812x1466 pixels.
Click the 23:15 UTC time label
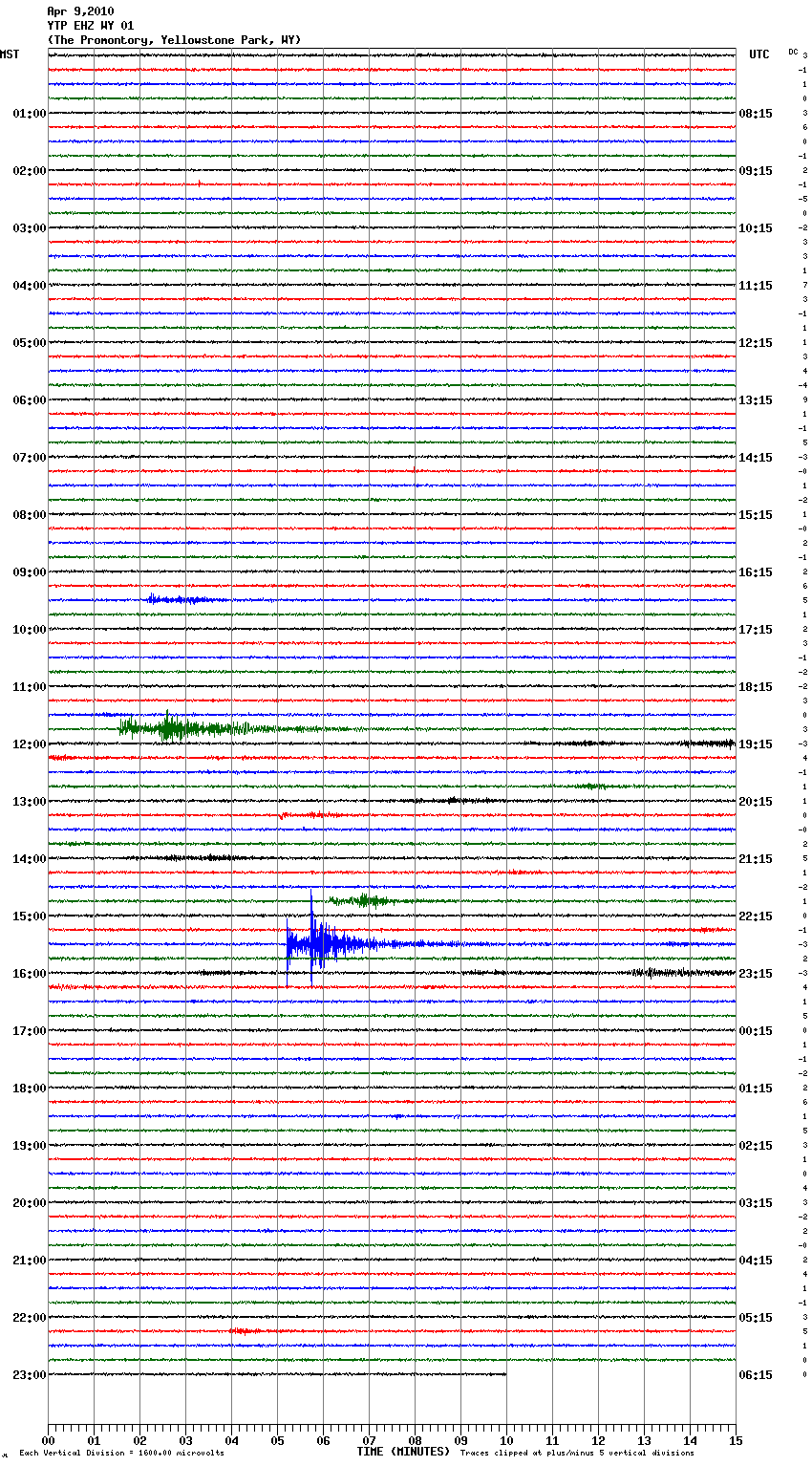[756, 974]
